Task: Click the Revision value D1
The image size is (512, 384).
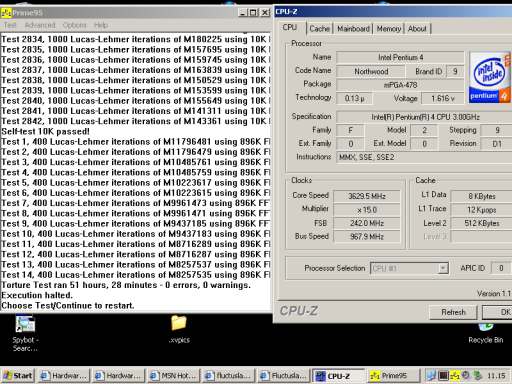Action: pyautogui.click(x=497, y=144)
